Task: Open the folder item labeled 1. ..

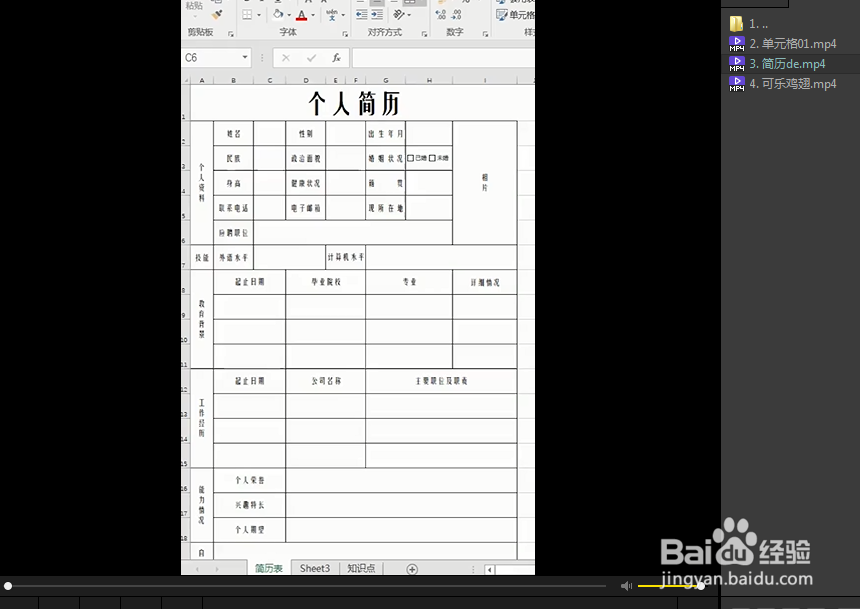Action: click(749, 24)
